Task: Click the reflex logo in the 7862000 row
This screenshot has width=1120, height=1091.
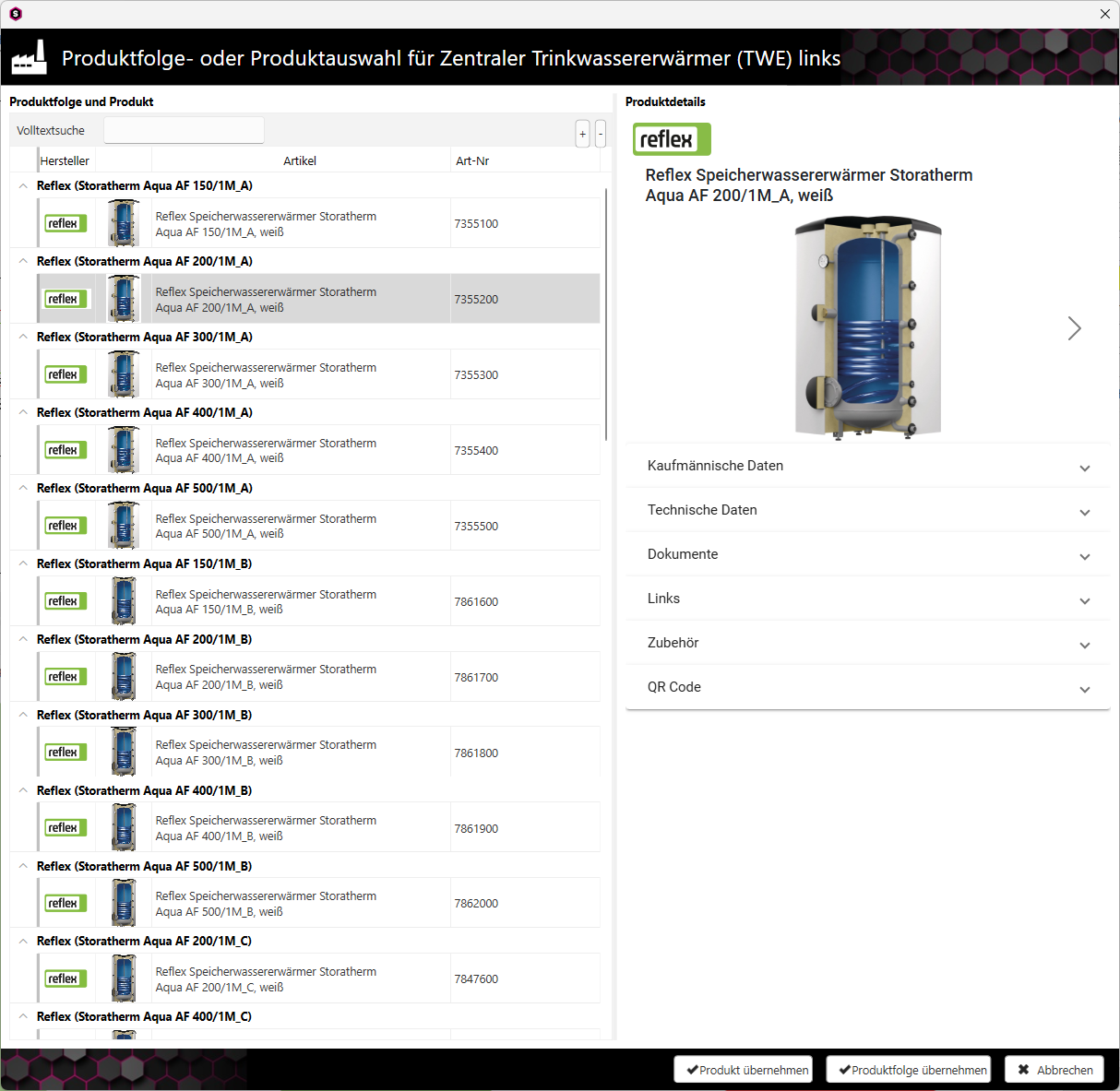Action: tap(66, 903)
